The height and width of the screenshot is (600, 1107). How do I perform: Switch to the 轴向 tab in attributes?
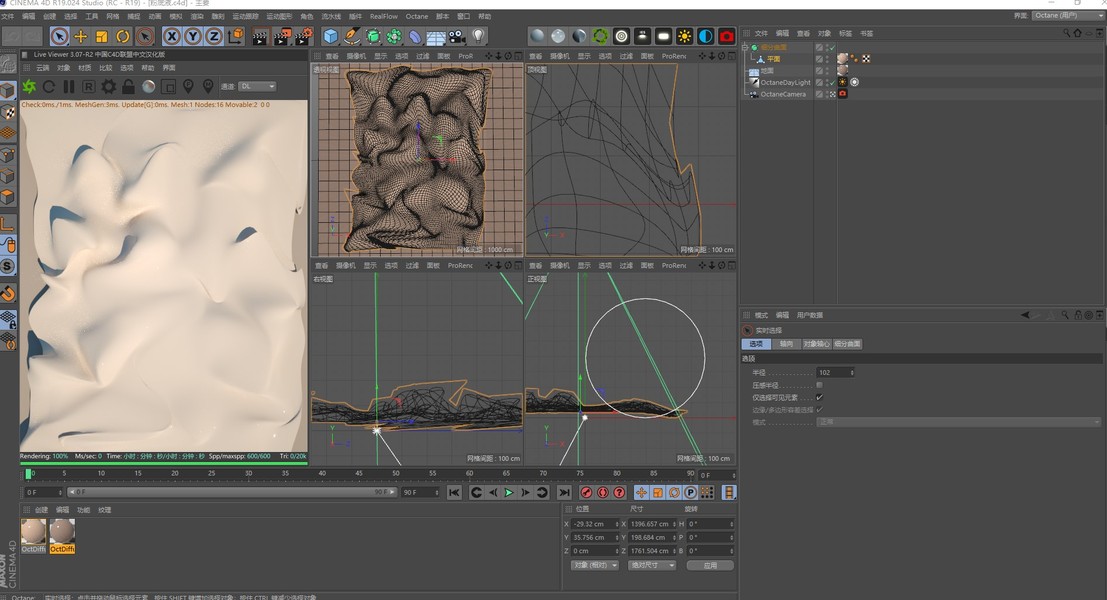click(786, 344)
